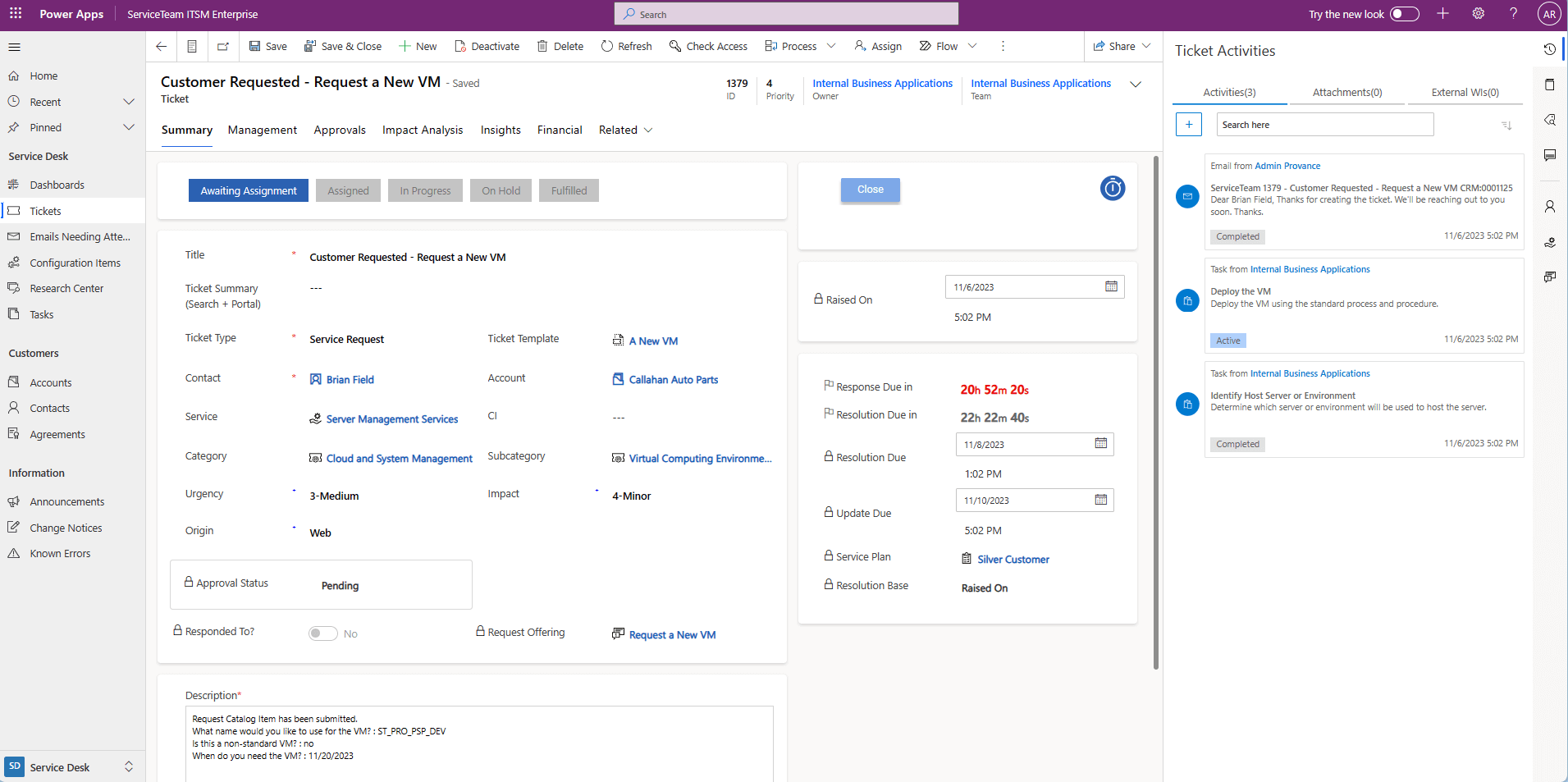Open the Flow dropdown arrow

click(973, 46)
